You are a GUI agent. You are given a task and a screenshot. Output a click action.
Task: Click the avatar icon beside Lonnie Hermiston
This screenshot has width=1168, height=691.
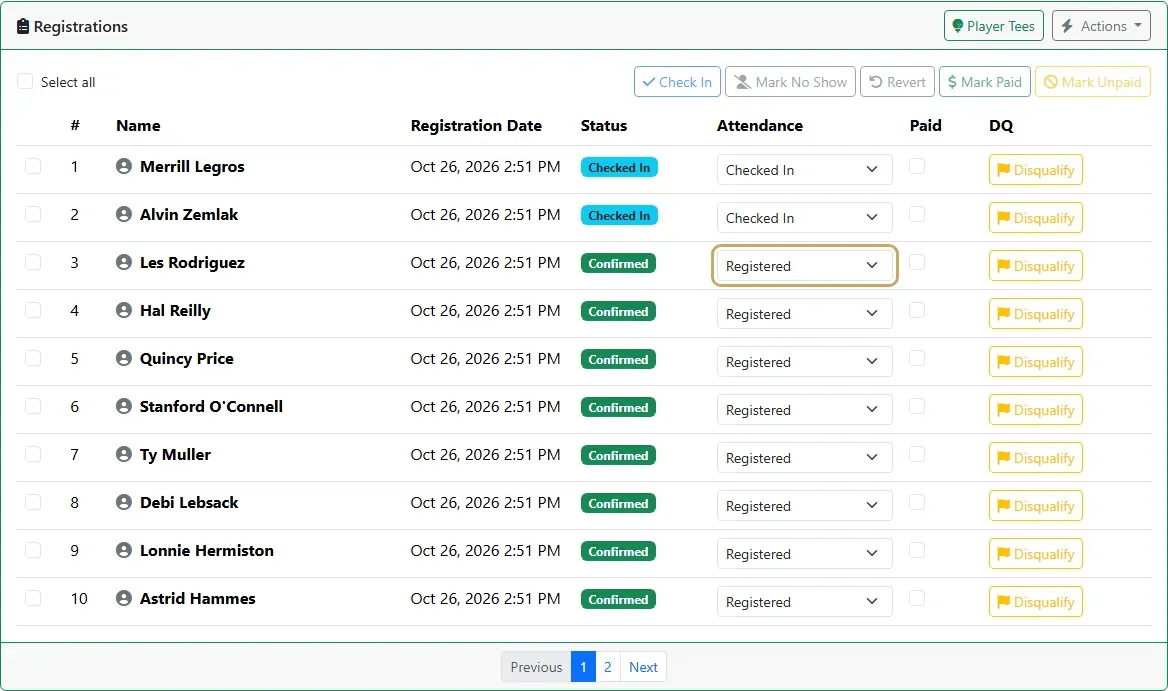(124, 550)
